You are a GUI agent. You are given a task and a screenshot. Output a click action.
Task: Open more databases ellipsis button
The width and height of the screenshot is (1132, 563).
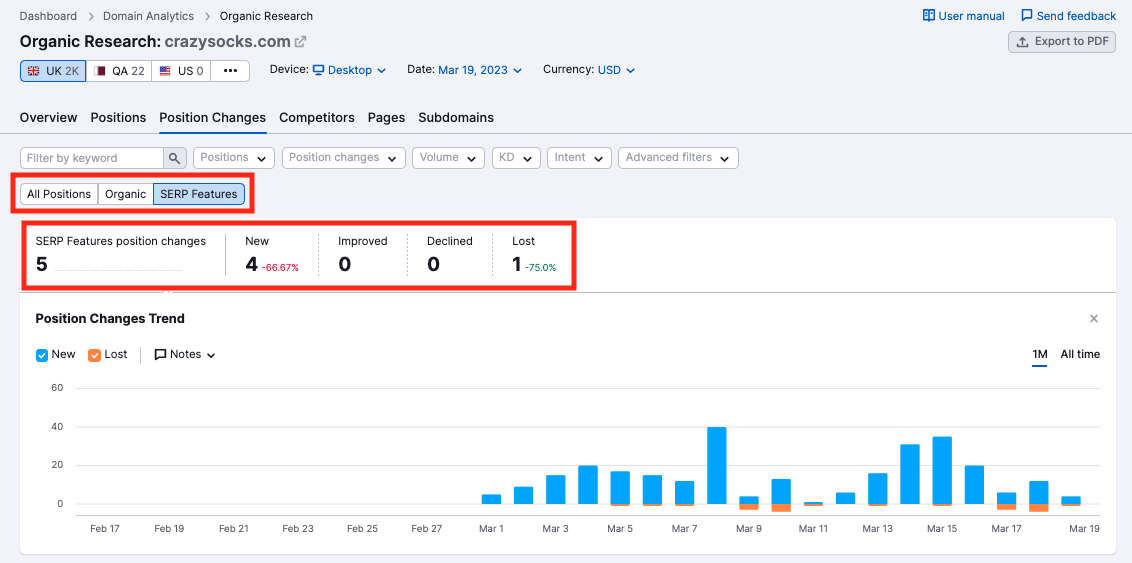coord(230,71)
